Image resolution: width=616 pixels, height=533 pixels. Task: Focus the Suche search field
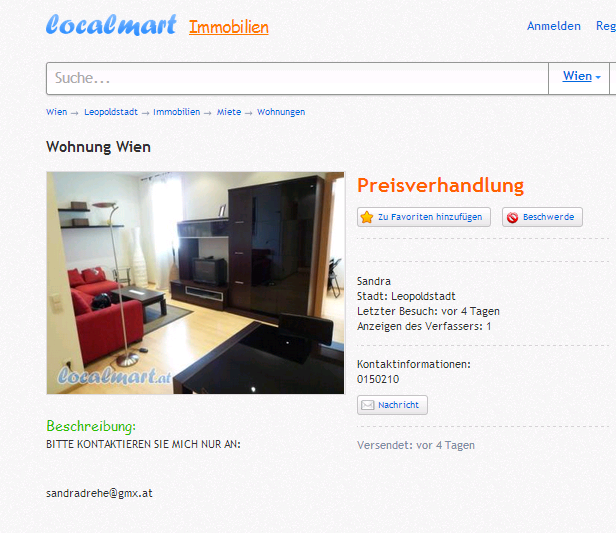pyautogui.click(x=297, y=78)
